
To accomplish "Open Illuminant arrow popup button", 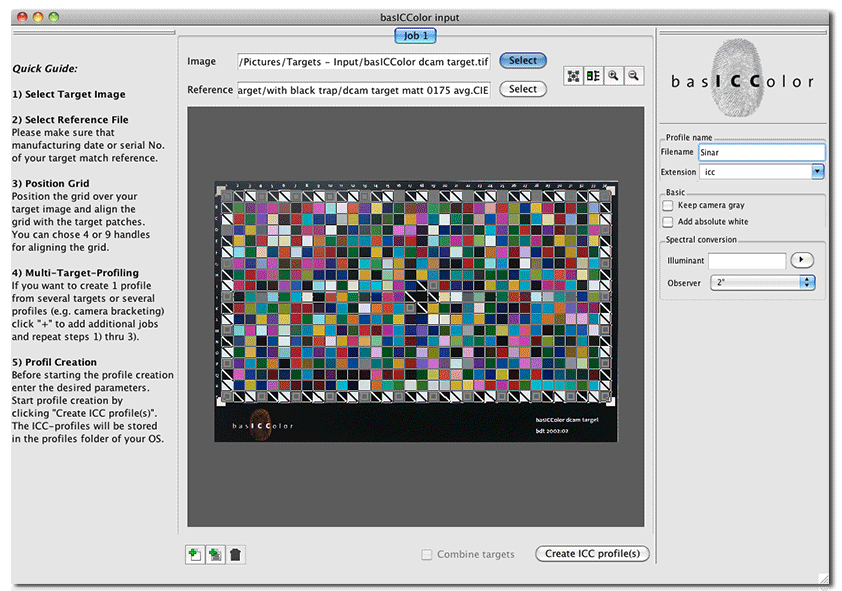I will click(x=802, y=260).
